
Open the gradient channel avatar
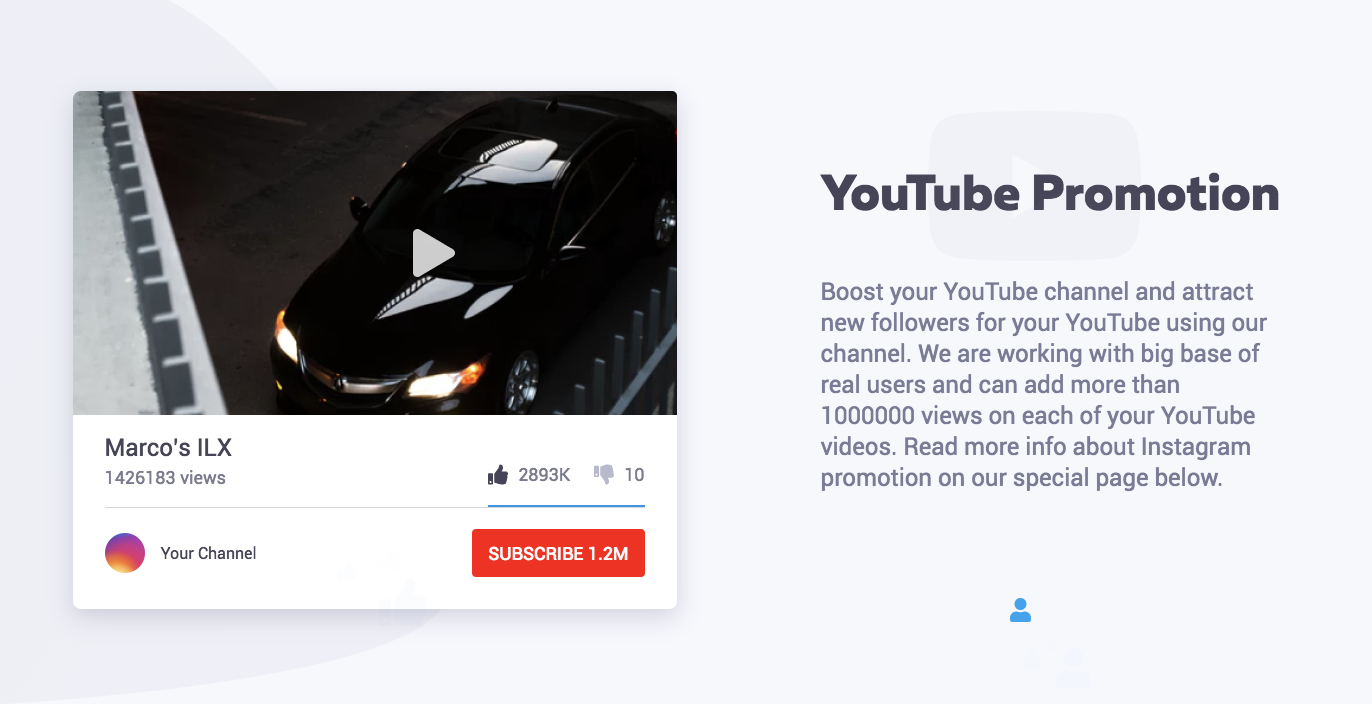(125, 553)
